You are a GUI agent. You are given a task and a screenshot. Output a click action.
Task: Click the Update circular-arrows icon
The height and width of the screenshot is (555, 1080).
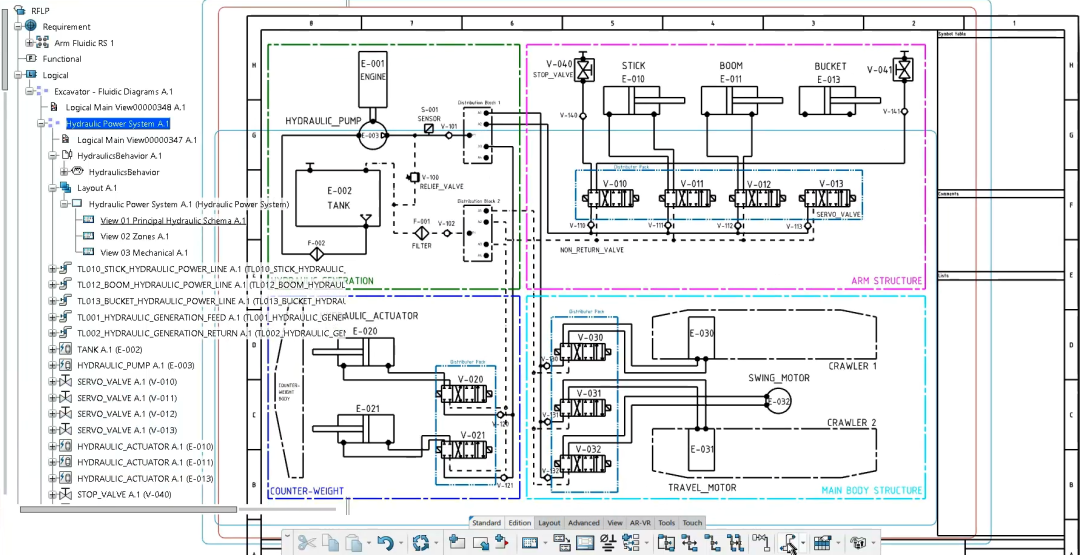tap(420, 543)
